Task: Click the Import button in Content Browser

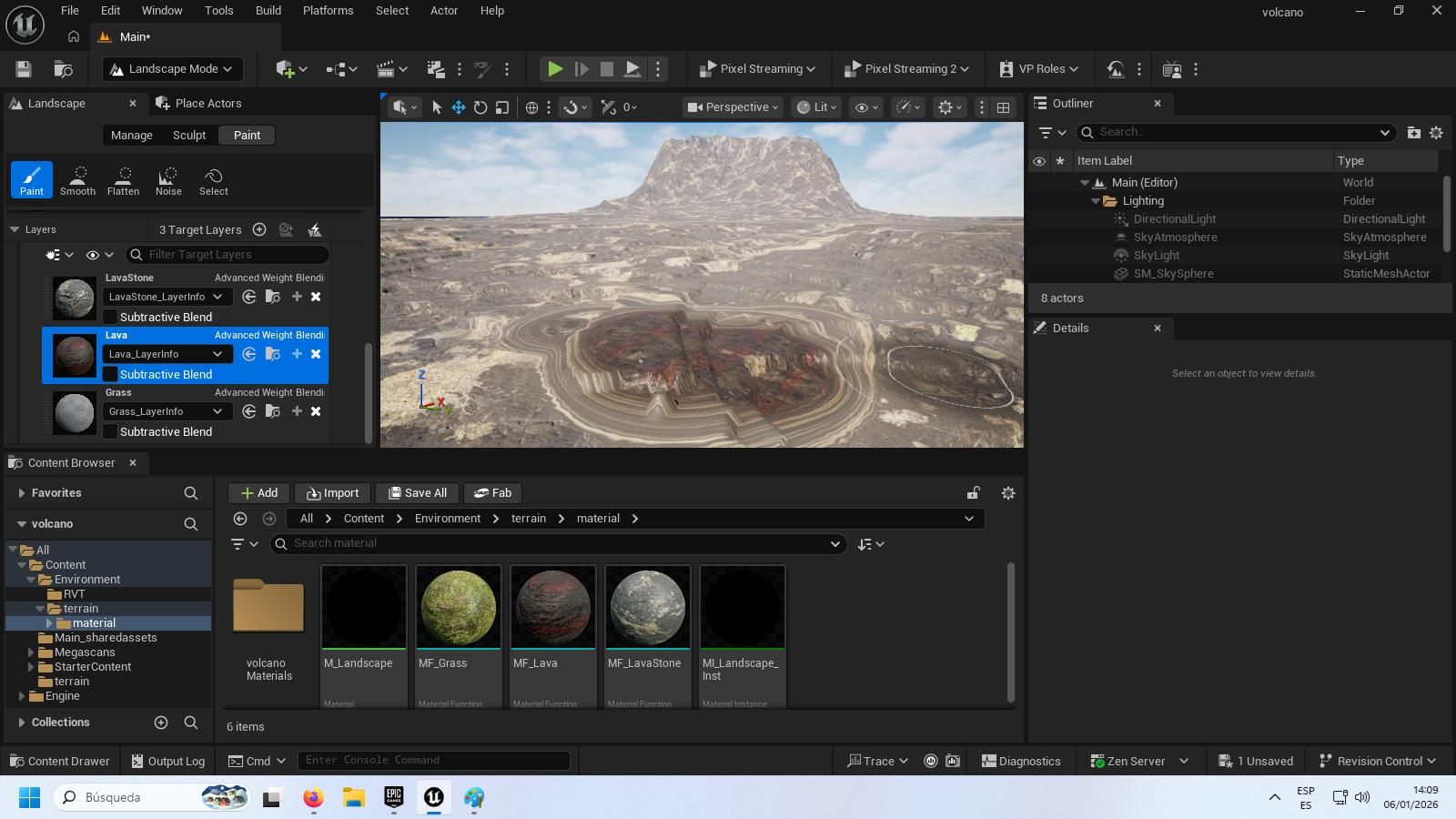Action: (x=332, y=493)
